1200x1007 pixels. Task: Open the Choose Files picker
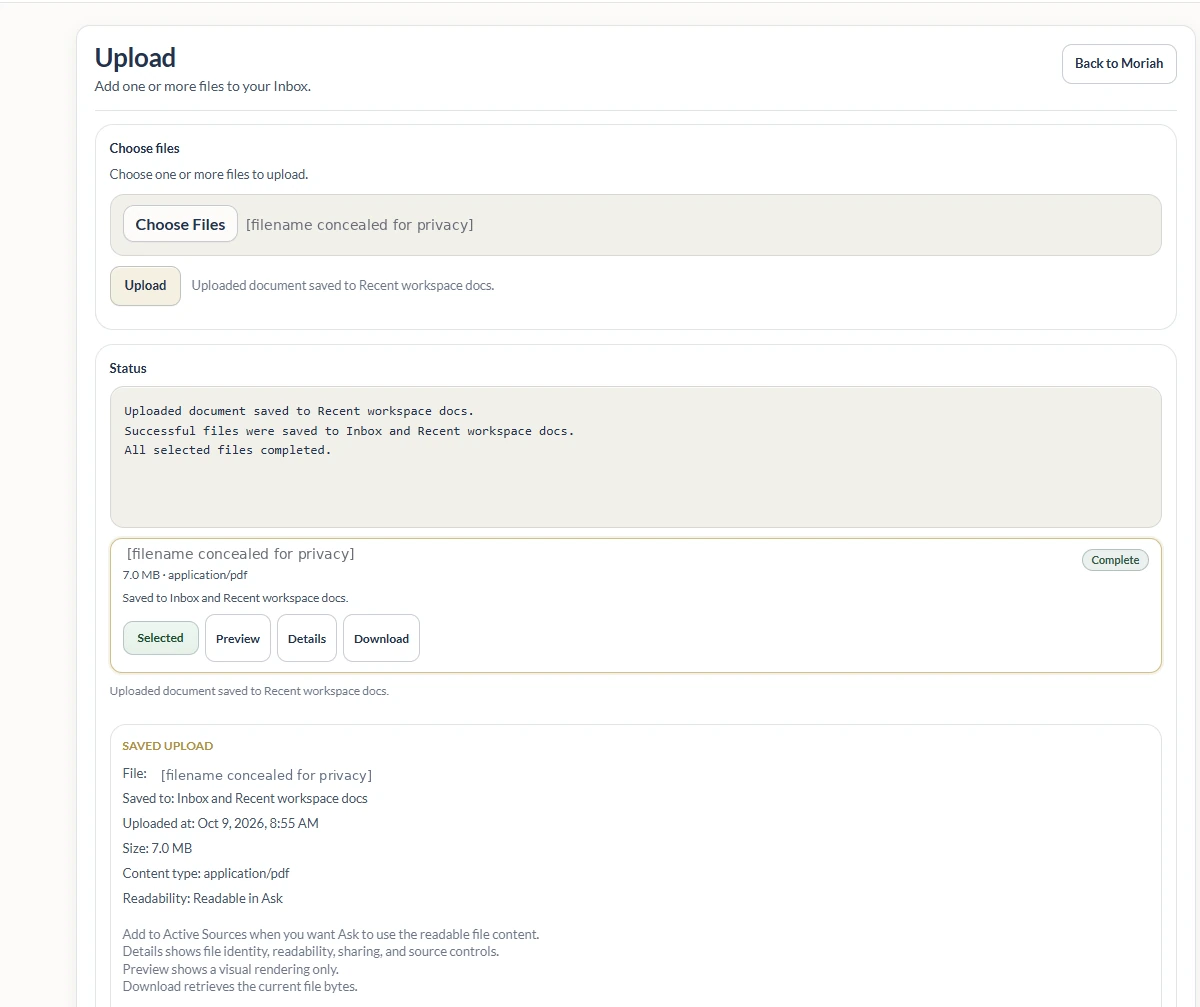point(180,225)
